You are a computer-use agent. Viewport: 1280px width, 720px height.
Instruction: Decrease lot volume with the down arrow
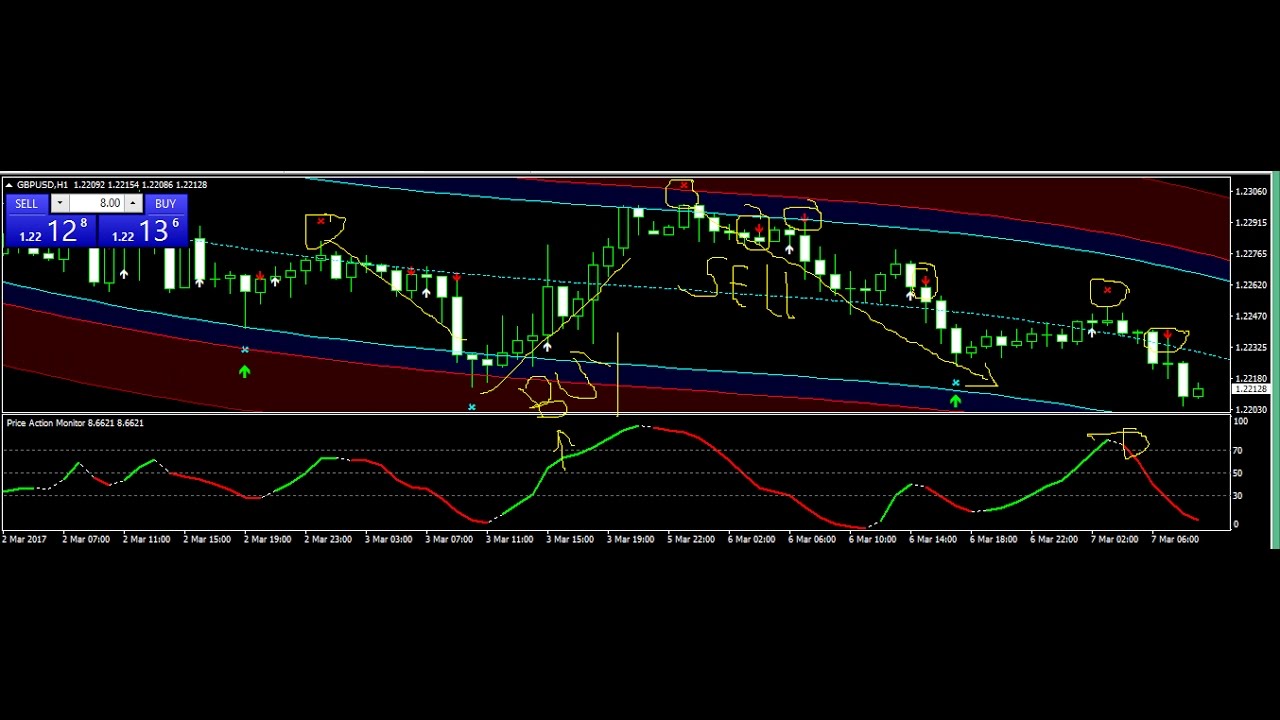pyautogui.click(x=60, y=204)
